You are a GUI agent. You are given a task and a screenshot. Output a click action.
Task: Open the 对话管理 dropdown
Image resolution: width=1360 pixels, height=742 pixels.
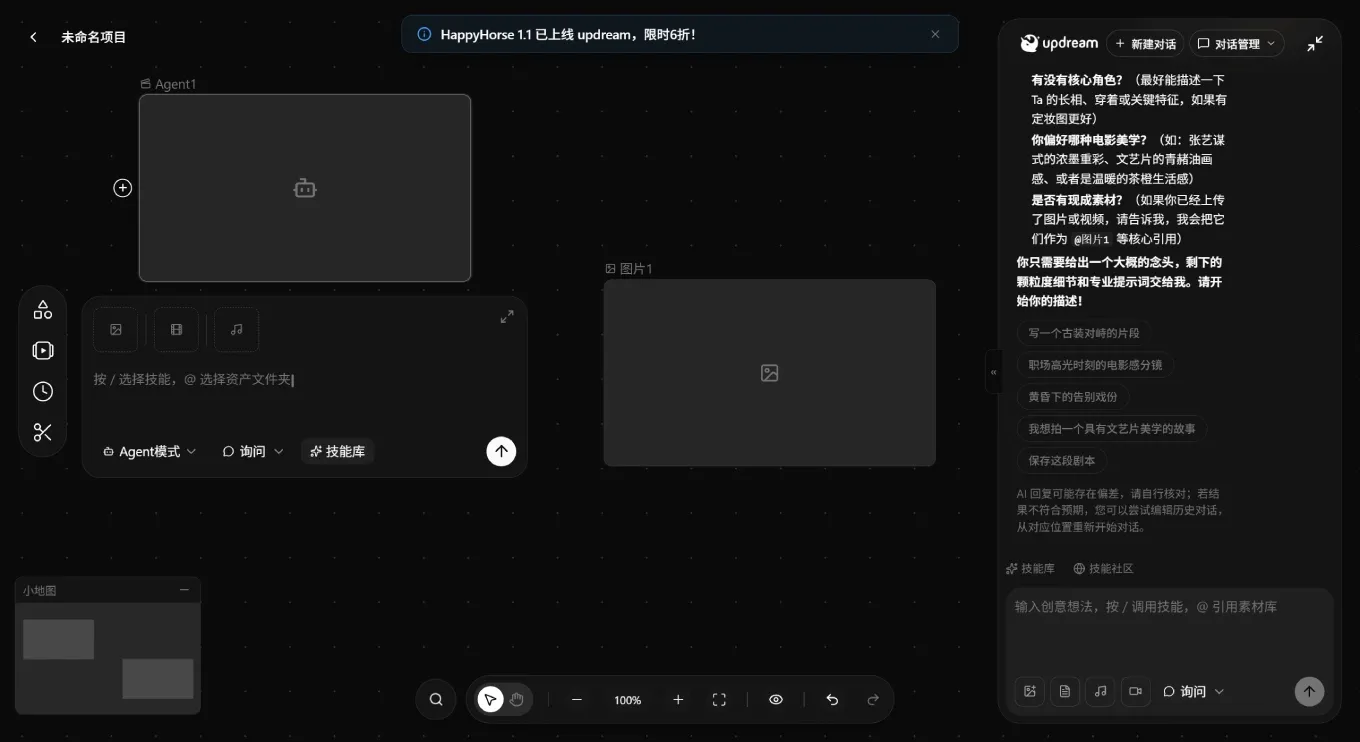(1237, 44)
